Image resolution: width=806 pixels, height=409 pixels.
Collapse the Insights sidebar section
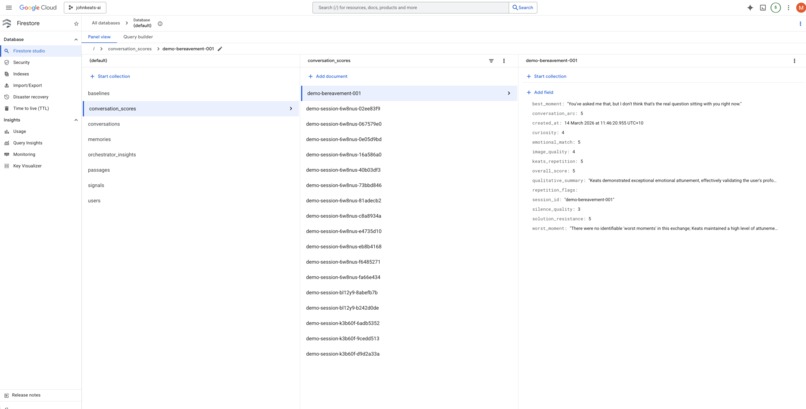pos(76,120)
